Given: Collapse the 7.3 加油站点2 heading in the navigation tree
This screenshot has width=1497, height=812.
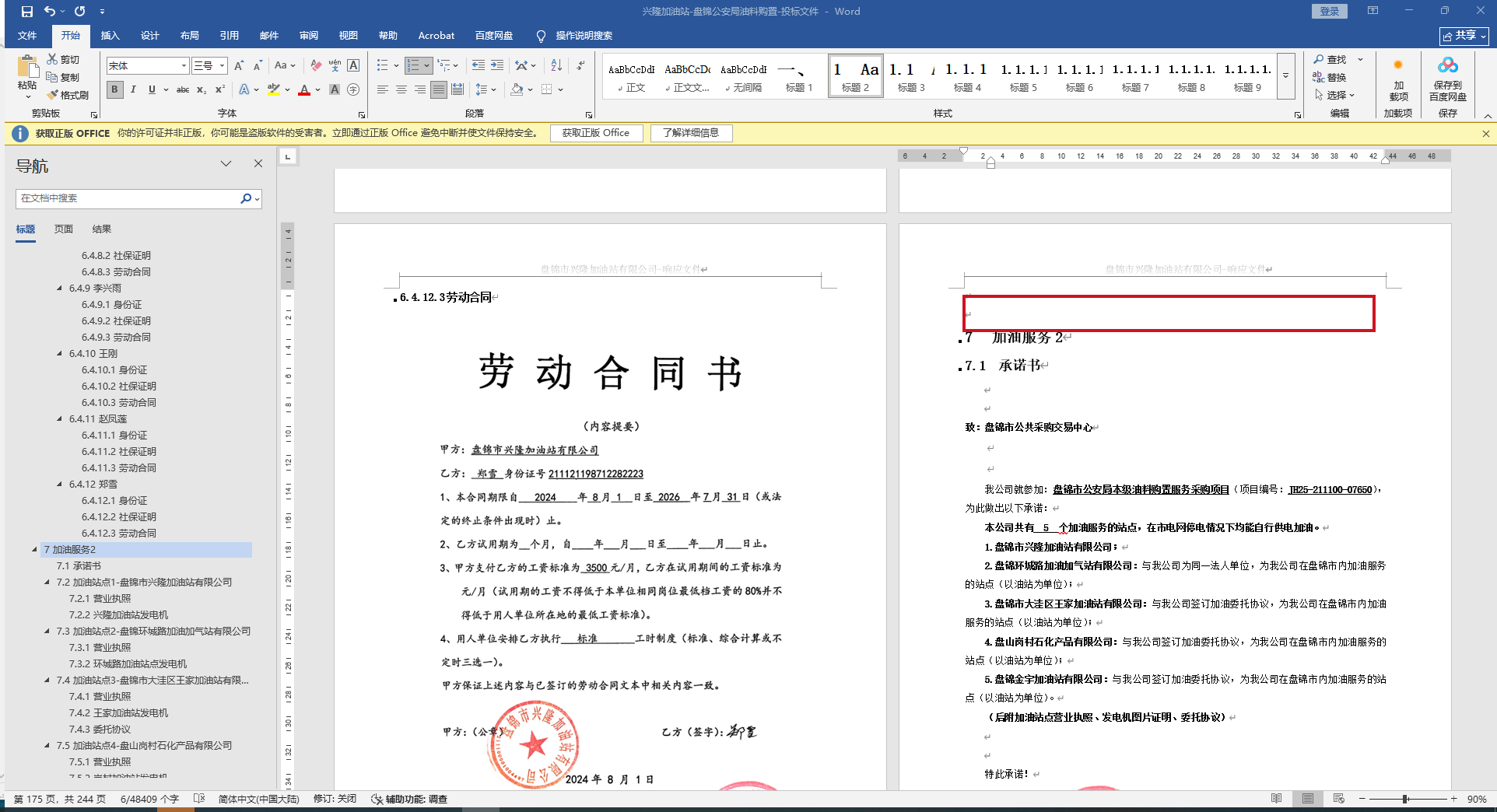Looking at the screenshot, I should (47, 632).
